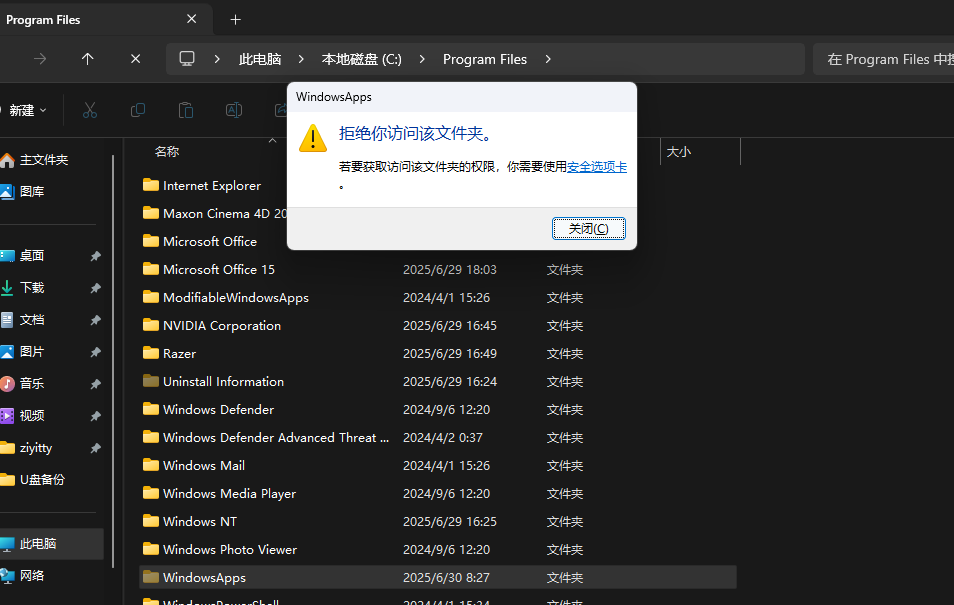954x605 pixels.
Task: Click the Internet Explorer folder icon
Action: (x=151, y=185)
